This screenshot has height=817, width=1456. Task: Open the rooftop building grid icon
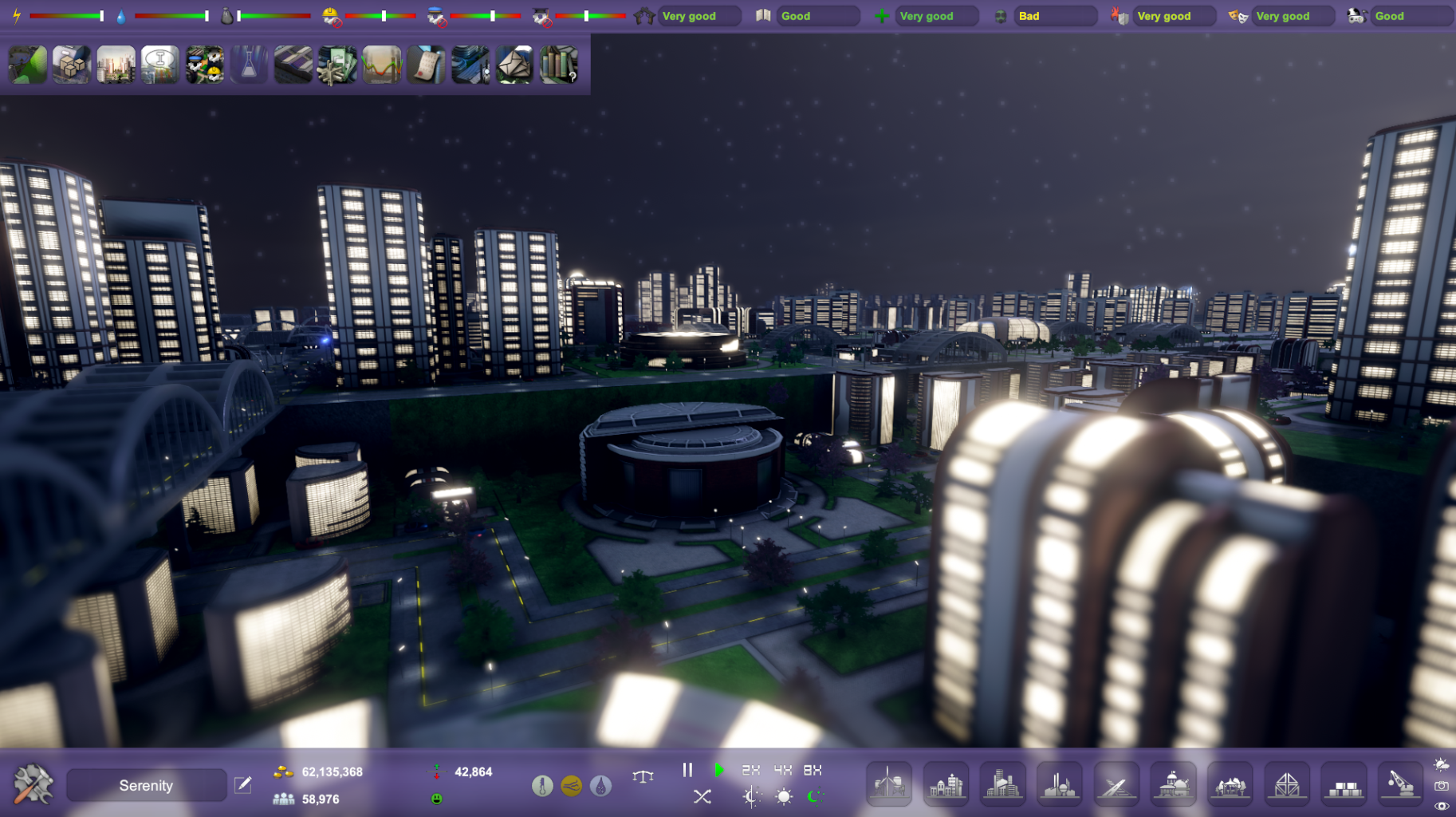tap(293, 65)
